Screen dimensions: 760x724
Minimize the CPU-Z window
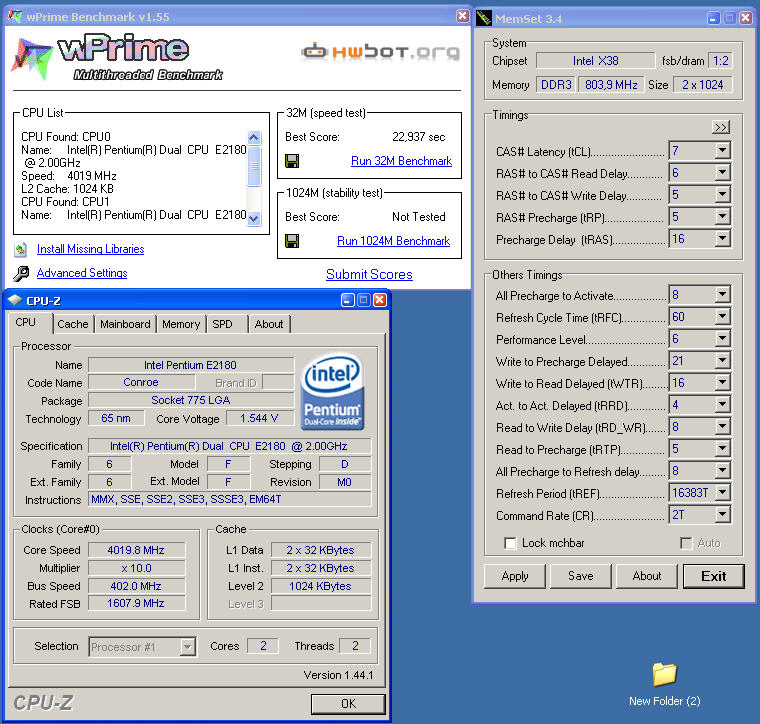pos(348,300)
